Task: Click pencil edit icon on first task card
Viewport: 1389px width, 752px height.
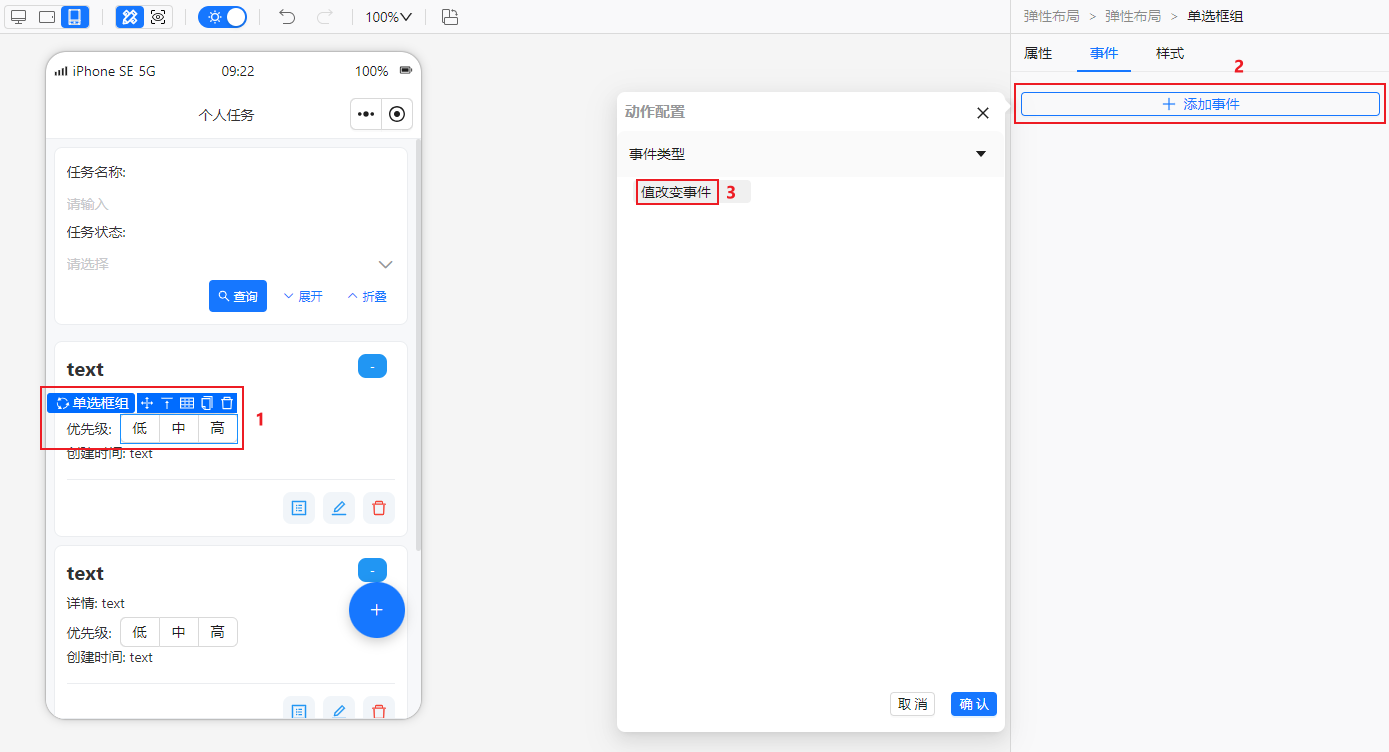Action: [x=339, y=508]
